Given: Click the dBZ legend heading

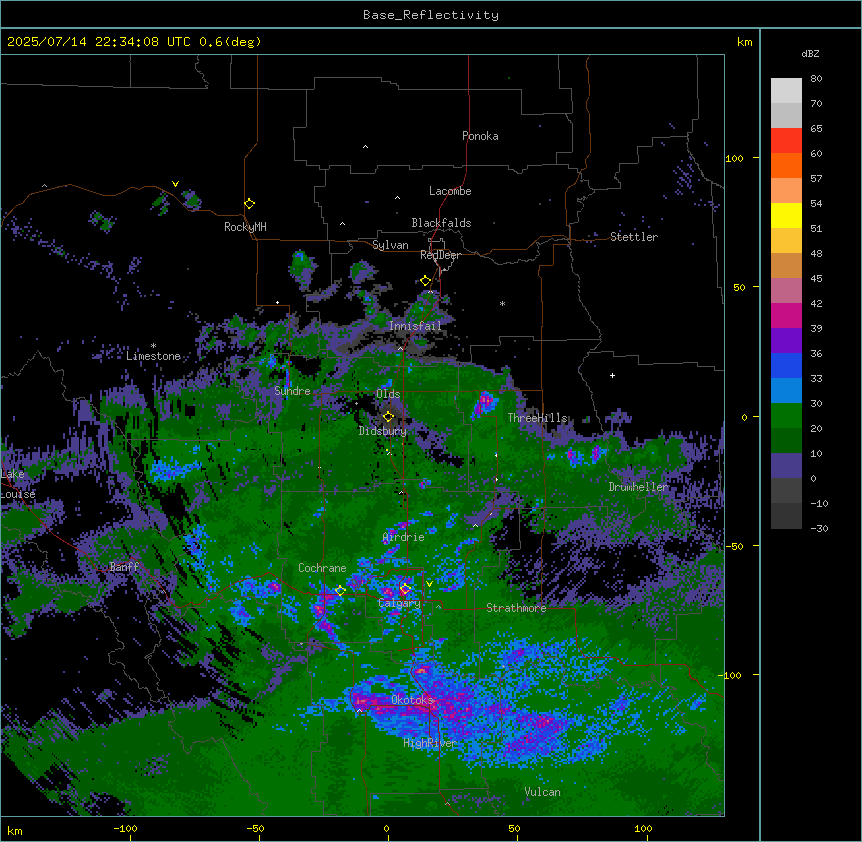Looking at the screenshot, I should pos(810,53).
